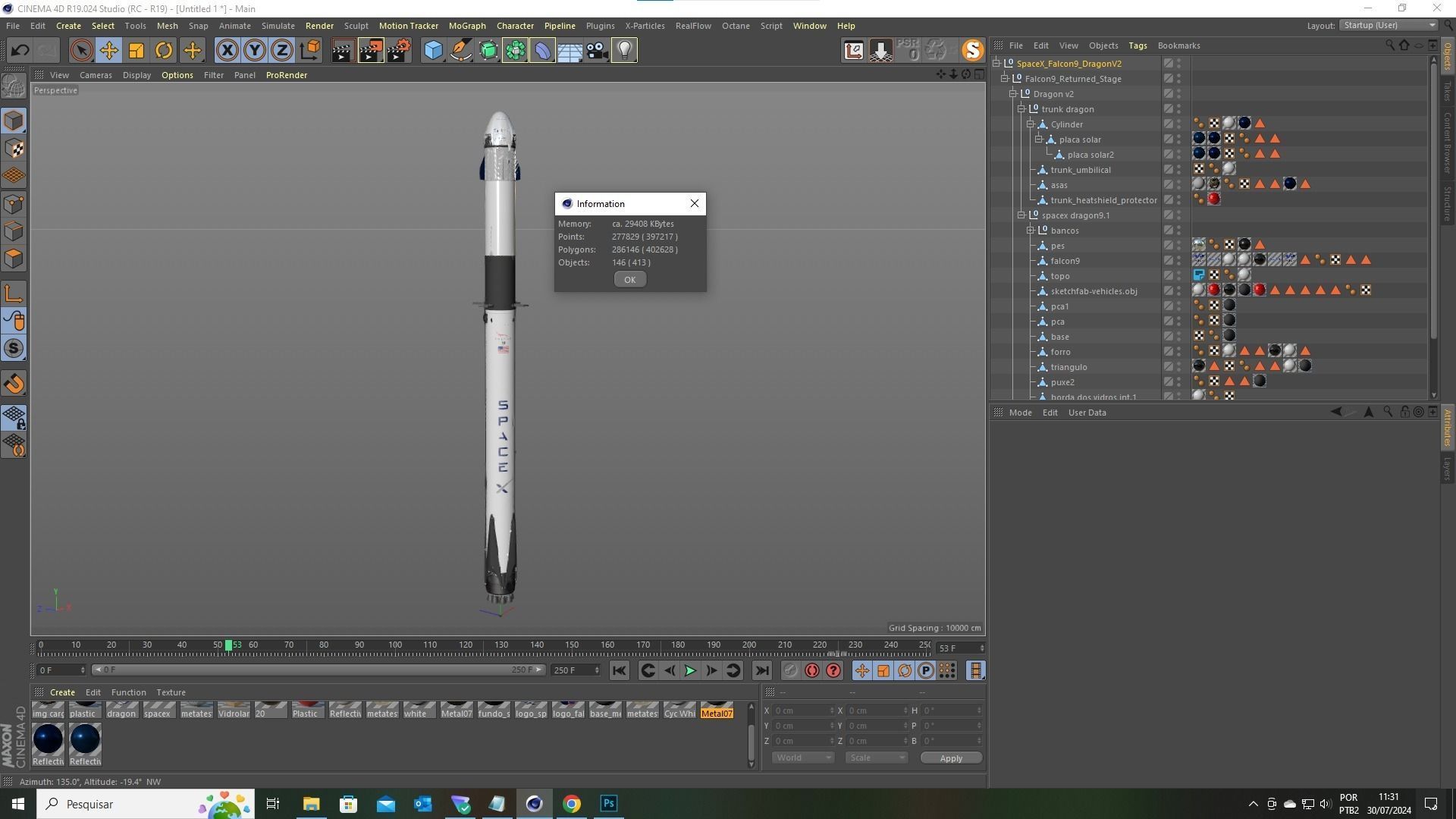Screen dimensions: 1456x819
Task: Toggle Z axis lock
Action: [281, 51]
